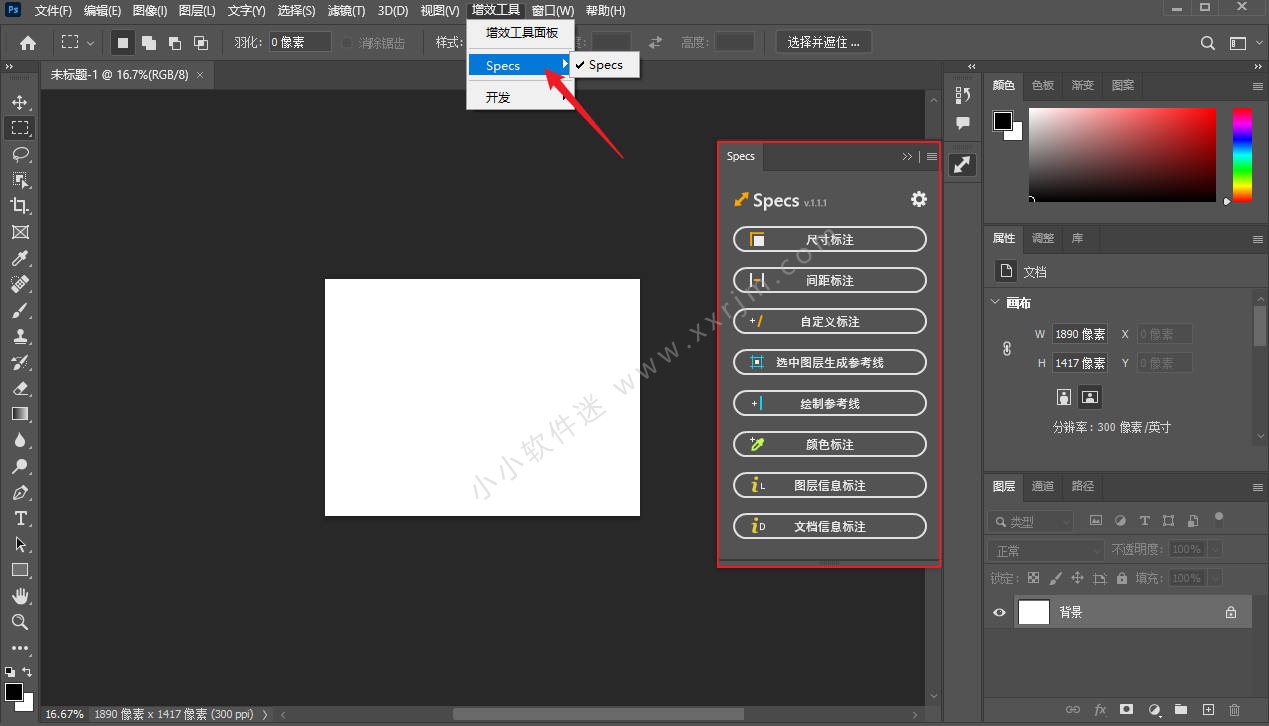Click the 尺寸标注 button
Screen dimensions: 1269x726
coord(830,239)
